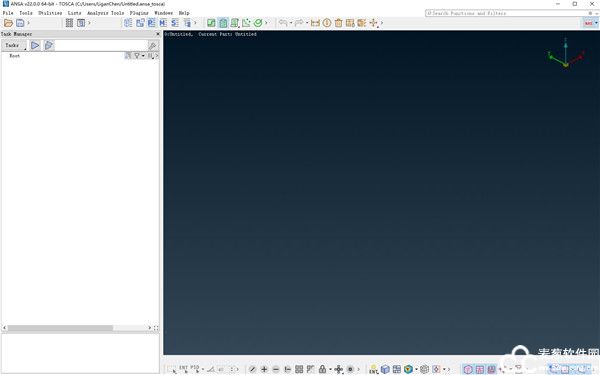Image resolution: width=600 pixels, height=375 pixels.
Task: Click the run task play button
Action: [x=35, y=46]
